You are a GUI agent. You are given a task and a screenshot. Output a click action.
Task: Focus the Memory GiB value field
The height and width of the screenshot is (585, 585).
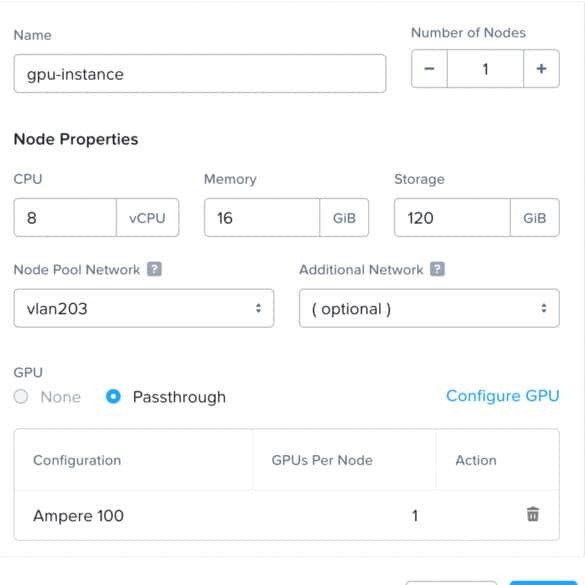coord(262,218)
